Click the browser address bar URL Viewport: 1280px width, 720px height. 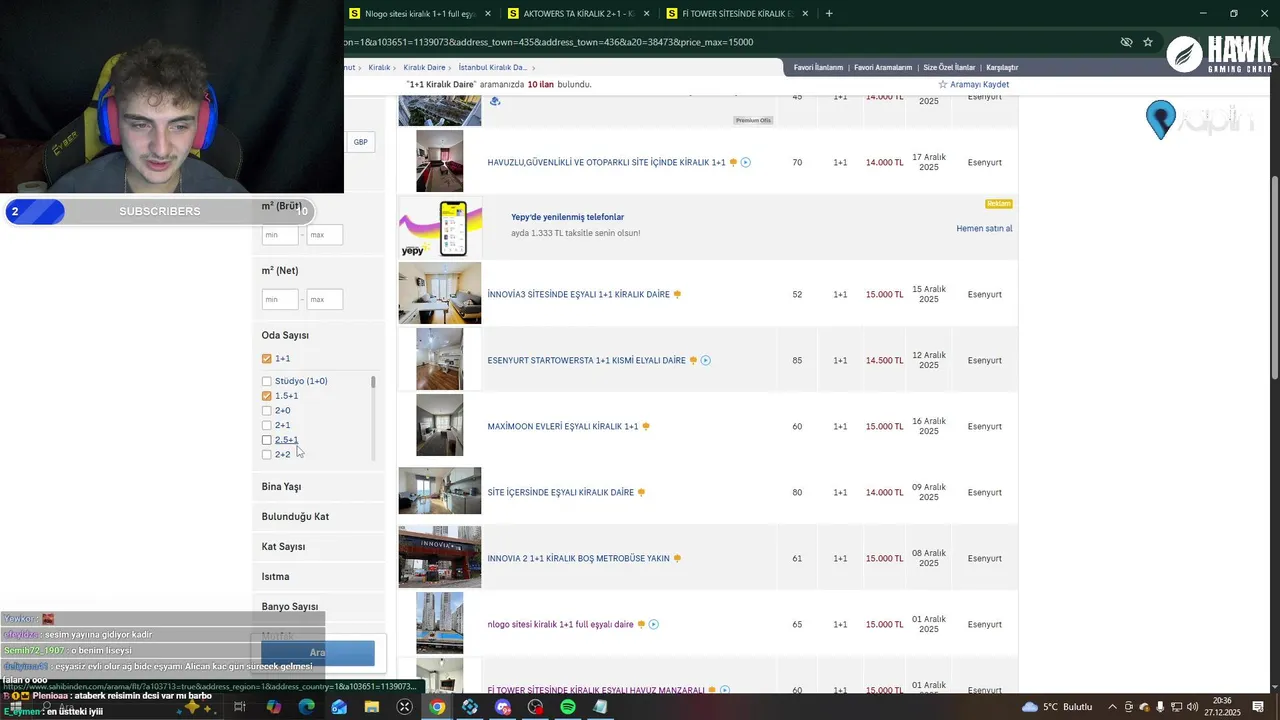click(548, 42)
